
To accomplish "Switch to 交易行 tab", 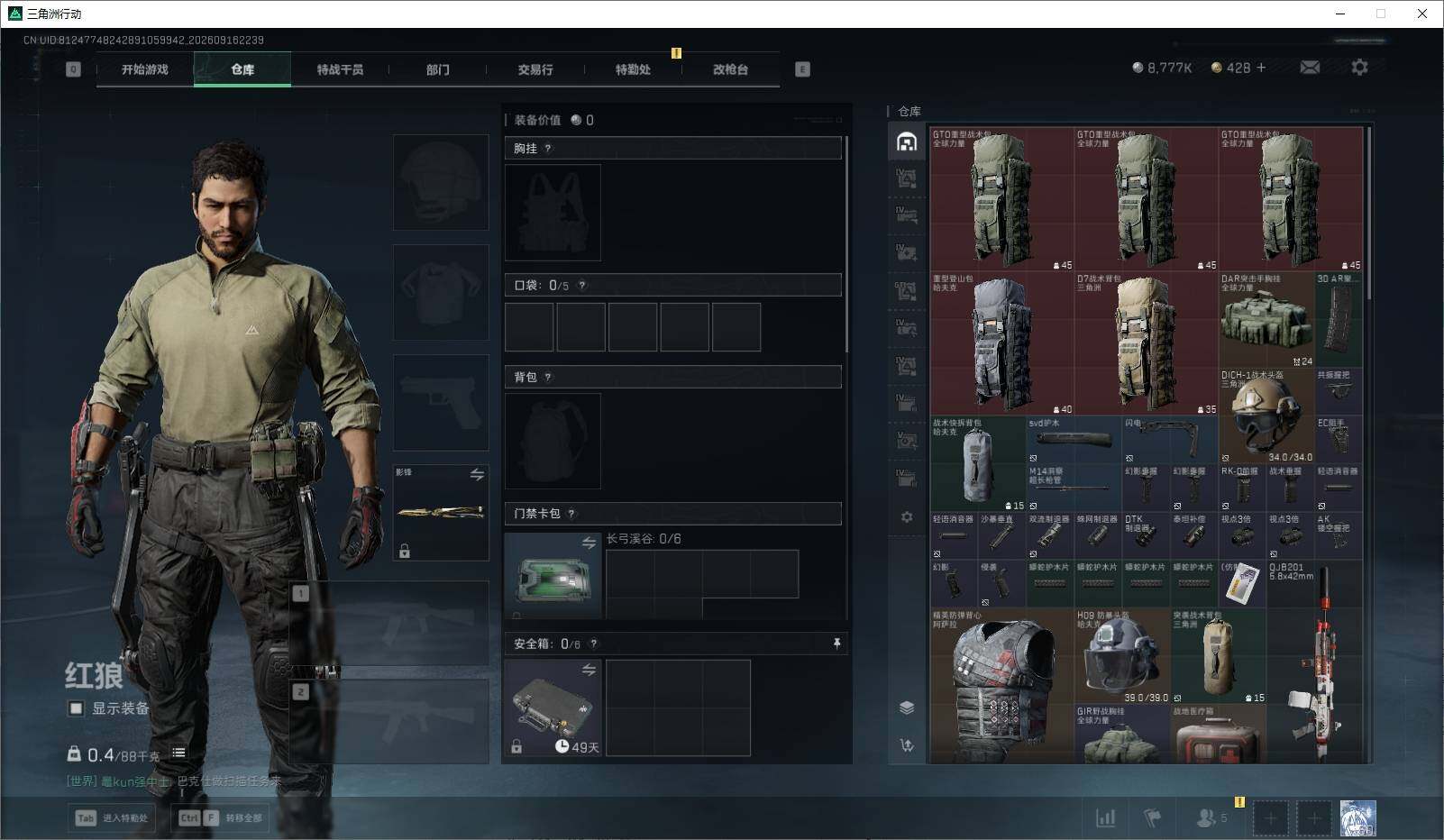I will pyautogui.click(x=535, y=69).
